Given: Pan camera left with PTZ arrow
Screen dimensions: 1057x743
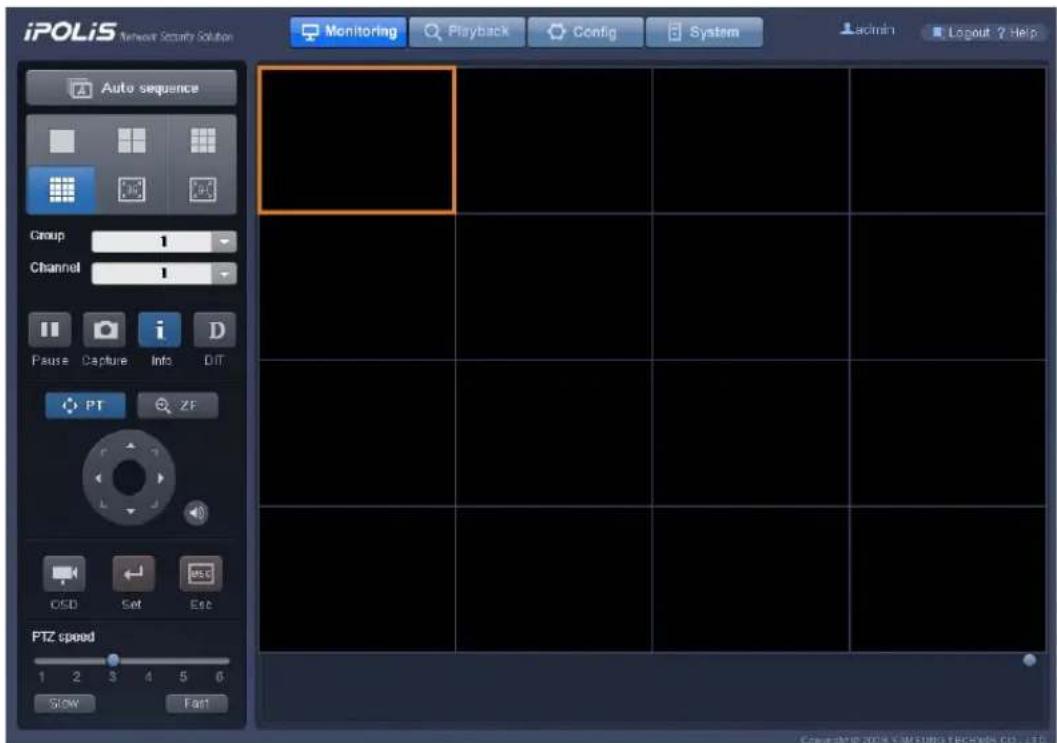Looking at the screenshot, I should (98, 478).
